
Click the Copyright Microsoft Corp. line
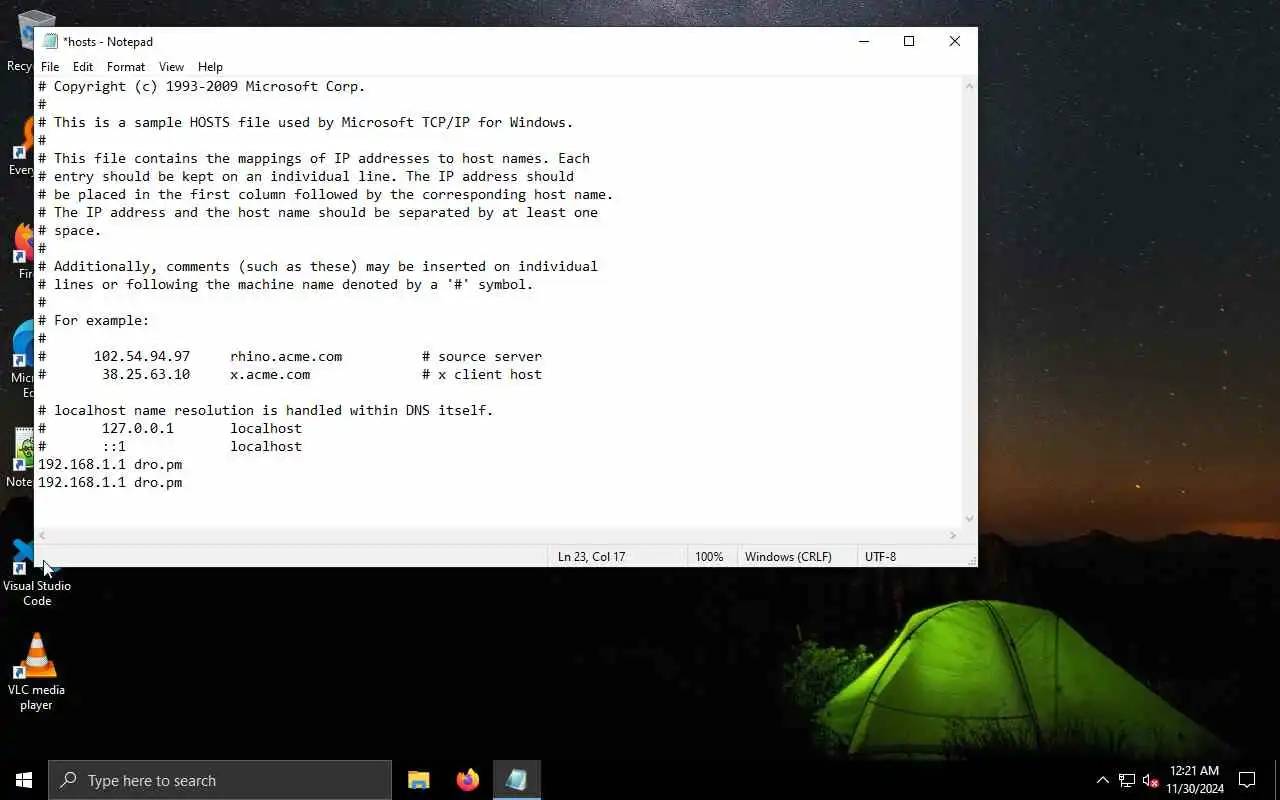point(202,86)
